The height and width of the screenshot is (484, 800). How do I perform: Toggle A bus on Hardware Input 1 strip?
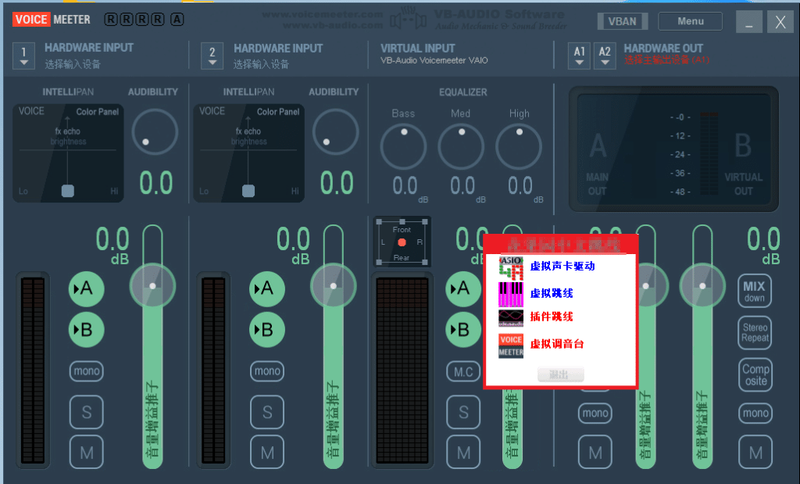point(86,289)
